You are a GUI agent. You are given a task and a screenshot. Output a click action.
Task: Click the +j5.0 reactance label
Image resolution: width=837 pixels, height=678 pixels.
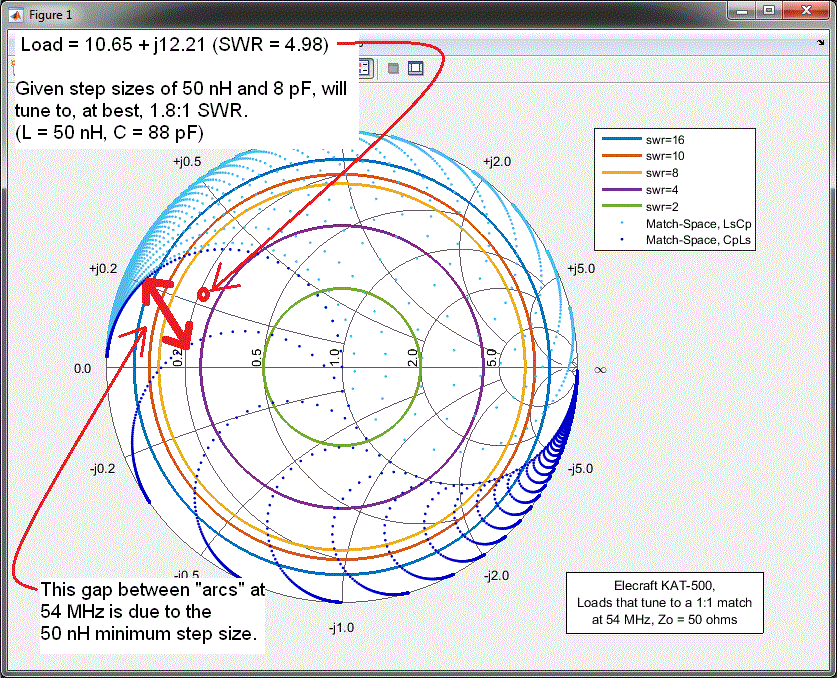click(581, 269)
